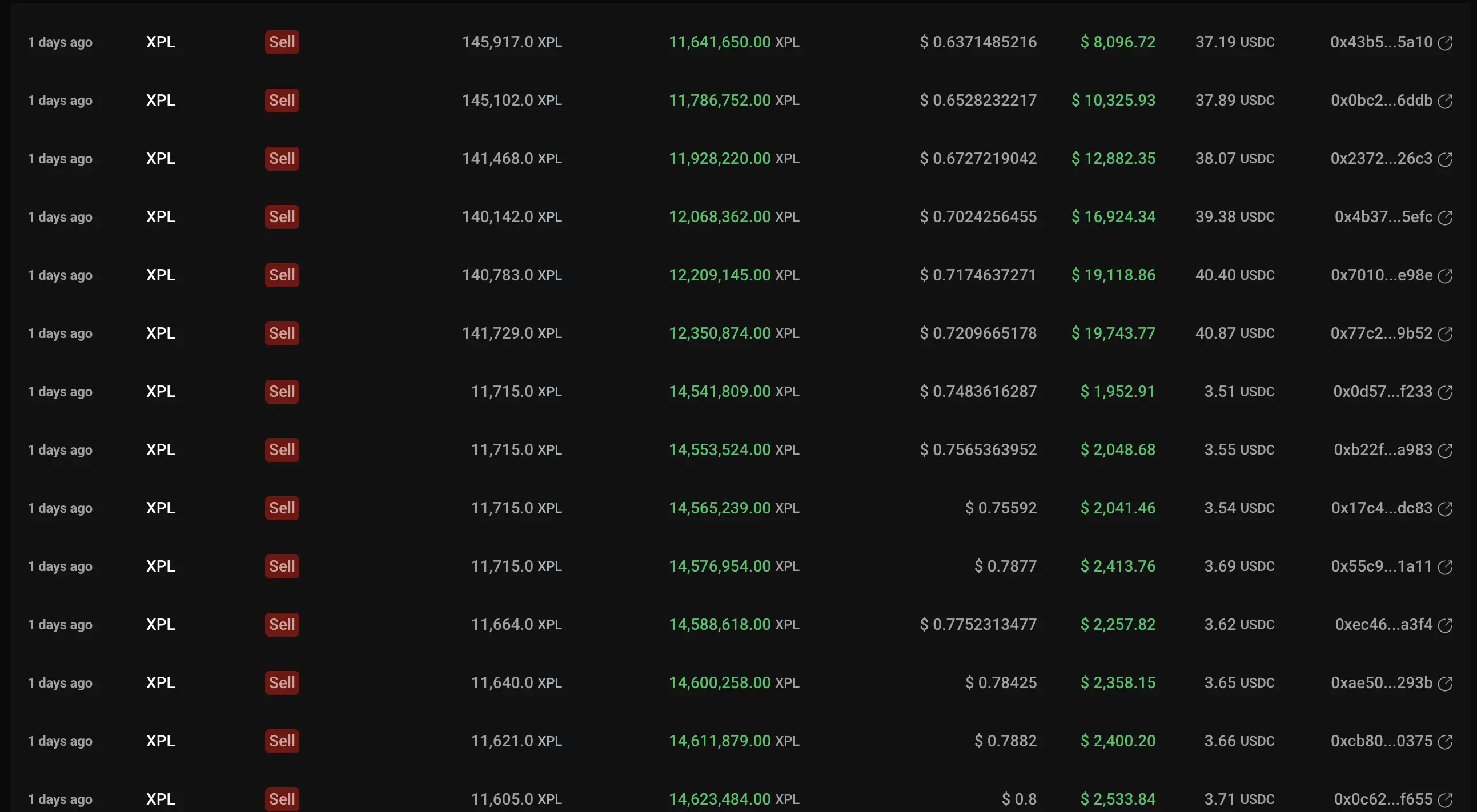This screenshot has height=812, width=1477.
Task: Open external icon beside 0xec46...a3f4
Action: coord(1445,625)
